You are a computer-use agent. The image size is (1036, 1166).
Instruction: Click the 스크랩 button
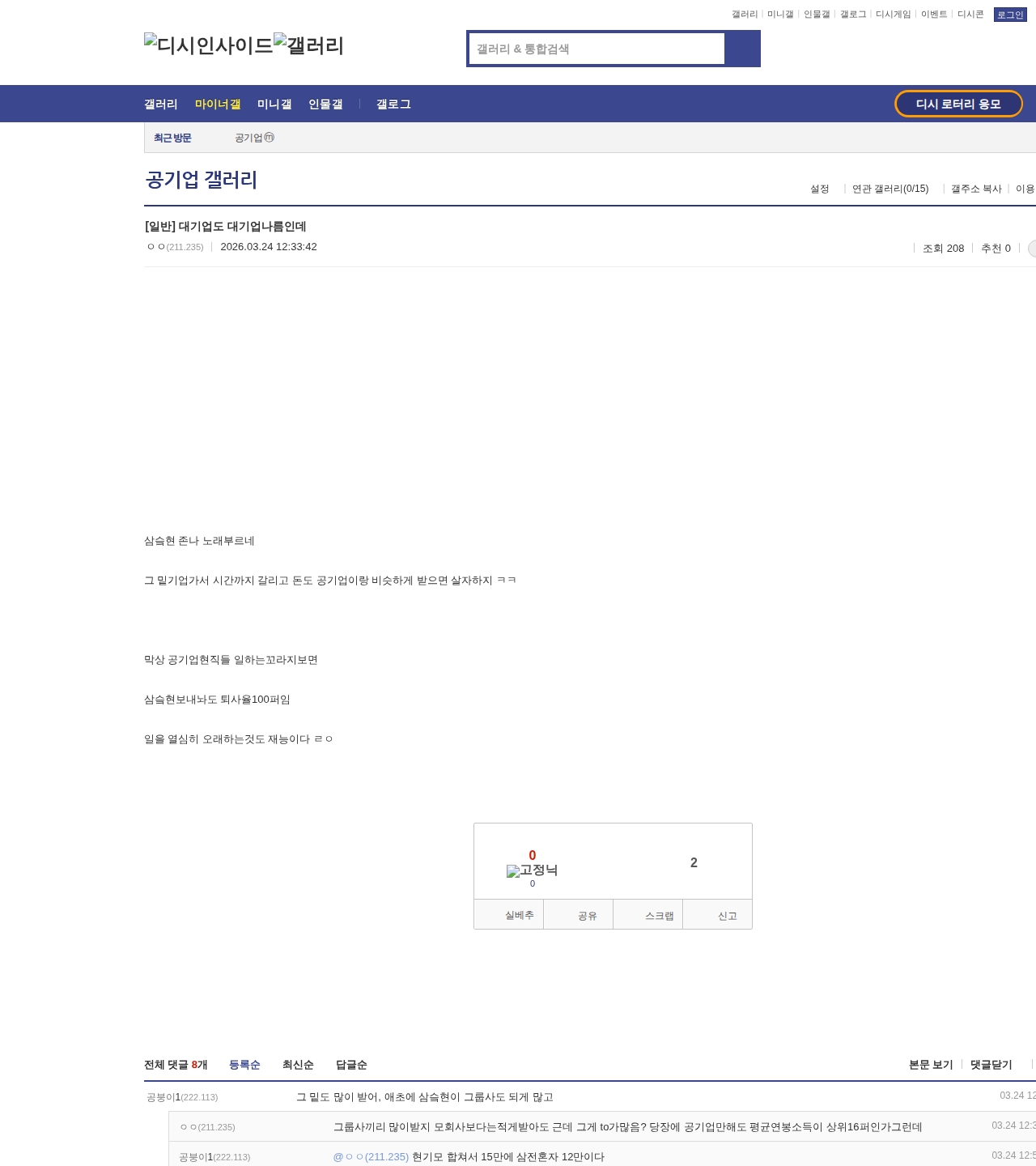[648, 915]
